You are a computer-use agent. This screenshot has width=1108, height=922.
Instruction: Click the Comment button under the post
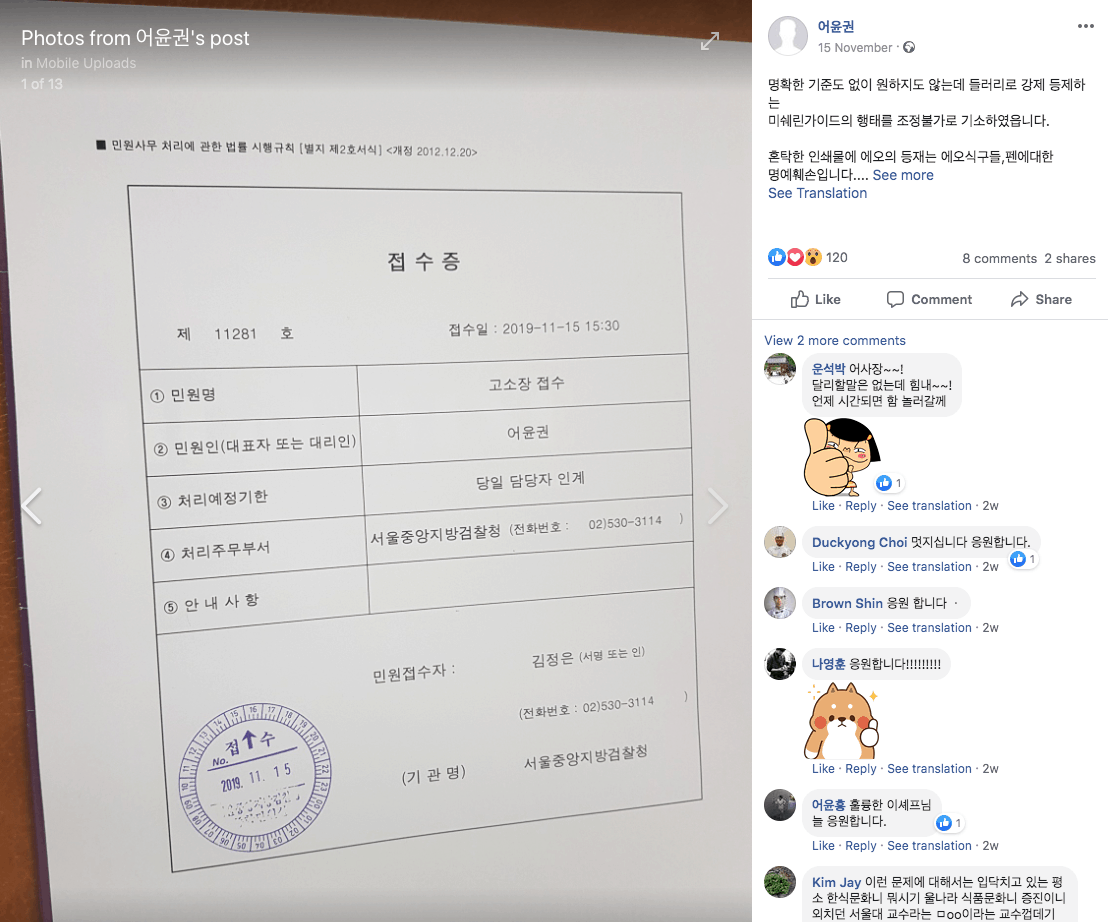tap(929, 300)
